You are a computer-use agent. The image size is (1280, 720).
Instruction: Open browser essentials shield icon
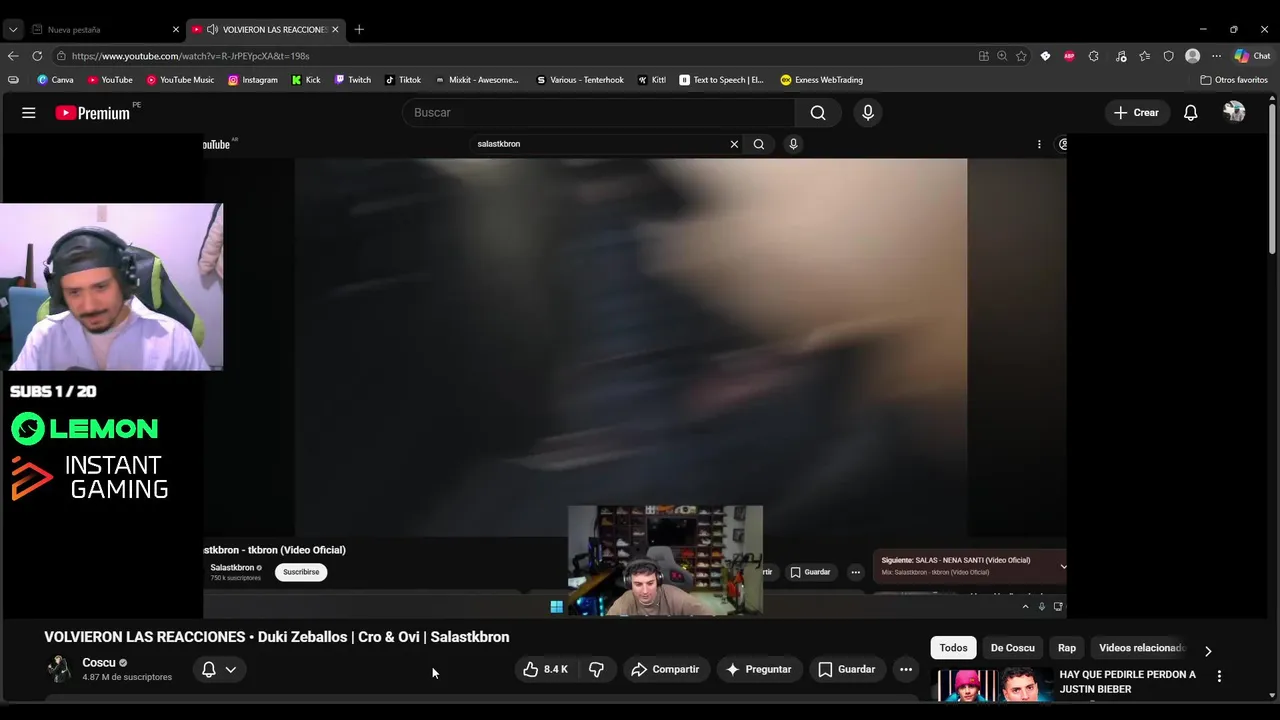1168,56
